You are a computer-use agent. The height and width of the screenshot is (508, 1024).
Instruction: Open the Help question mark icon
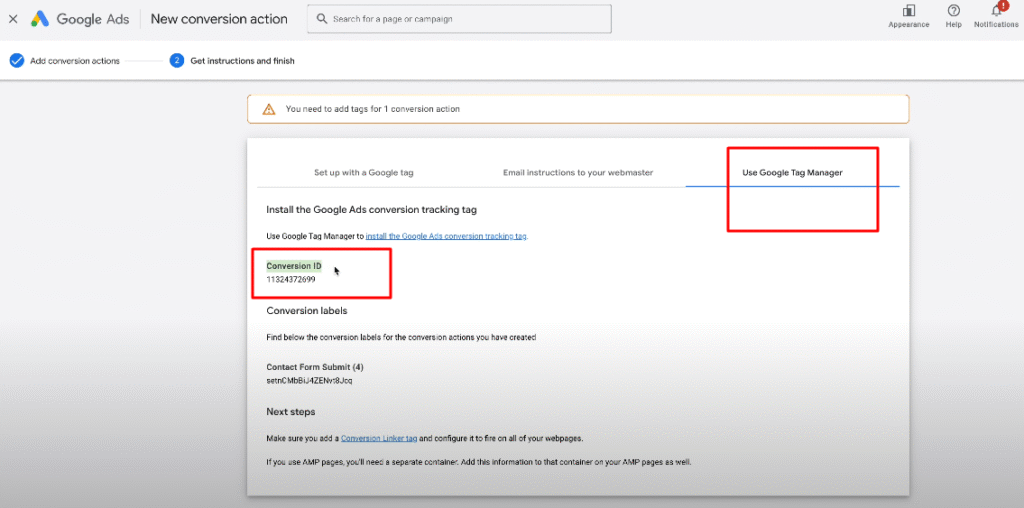(953, 10)
